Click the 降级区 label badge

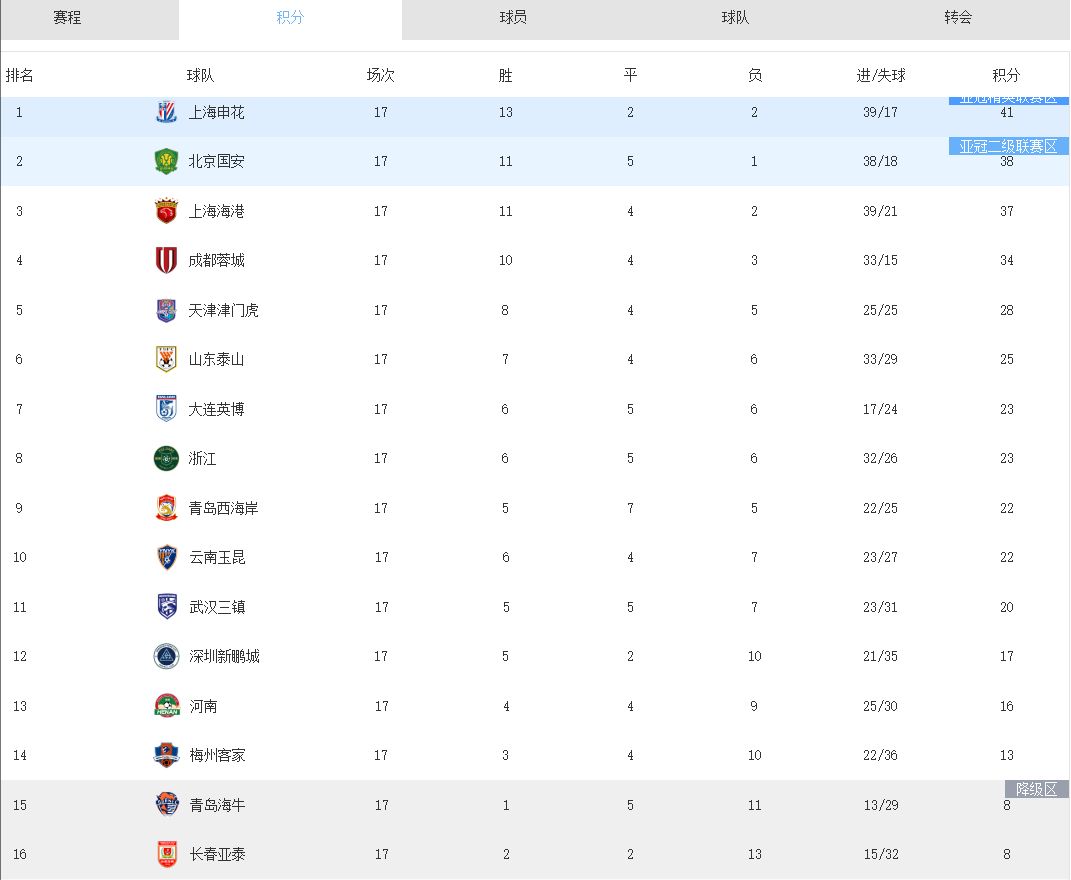(x=1036, y=789)
